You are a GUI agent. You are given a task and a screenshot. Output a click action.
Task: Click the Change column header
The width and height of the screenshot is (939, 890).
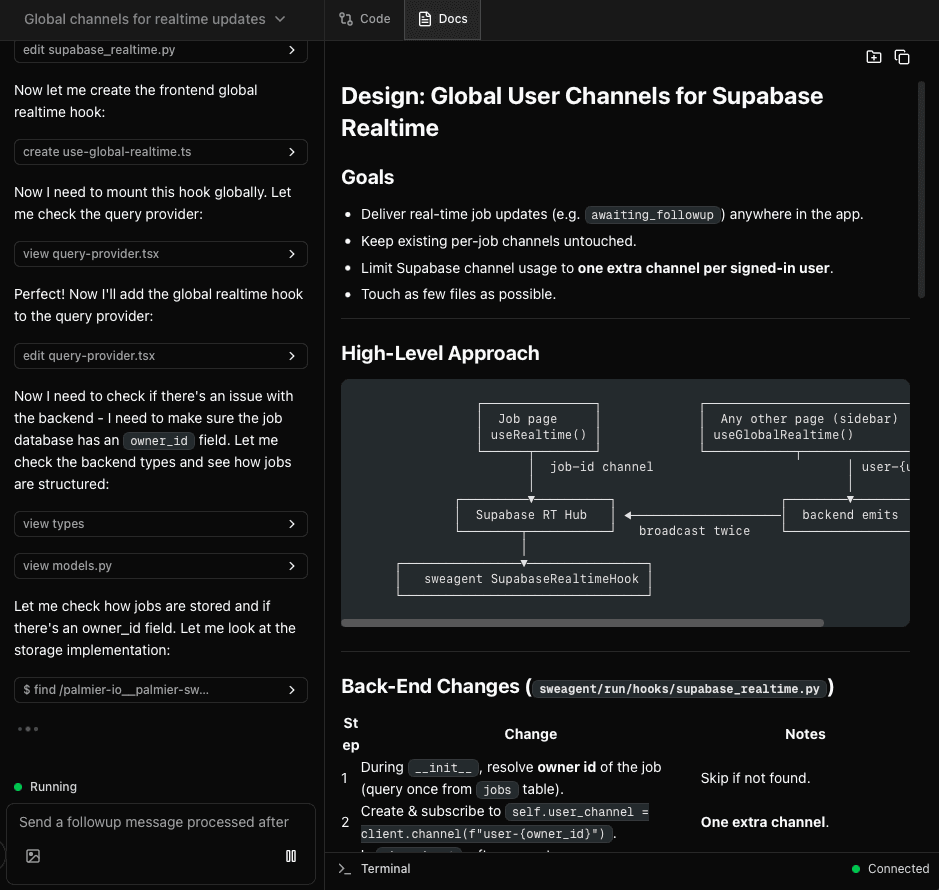[x=531, y=734]
